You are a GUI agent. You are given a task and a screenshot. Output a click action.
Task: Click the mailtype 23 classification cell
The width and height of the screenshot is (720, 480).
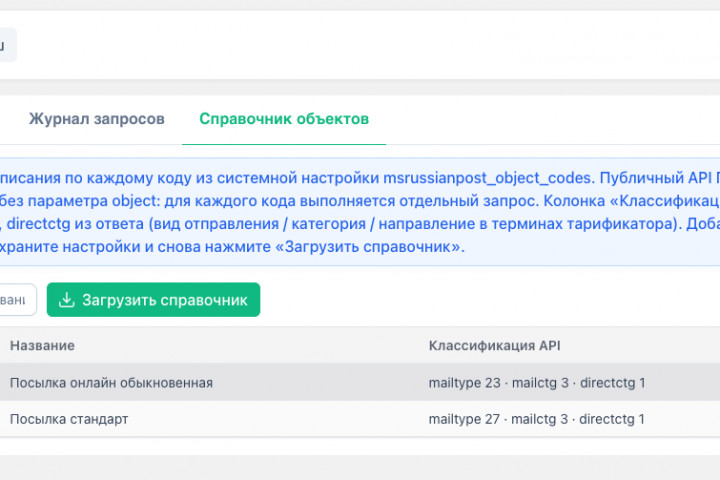pos(464,382)
